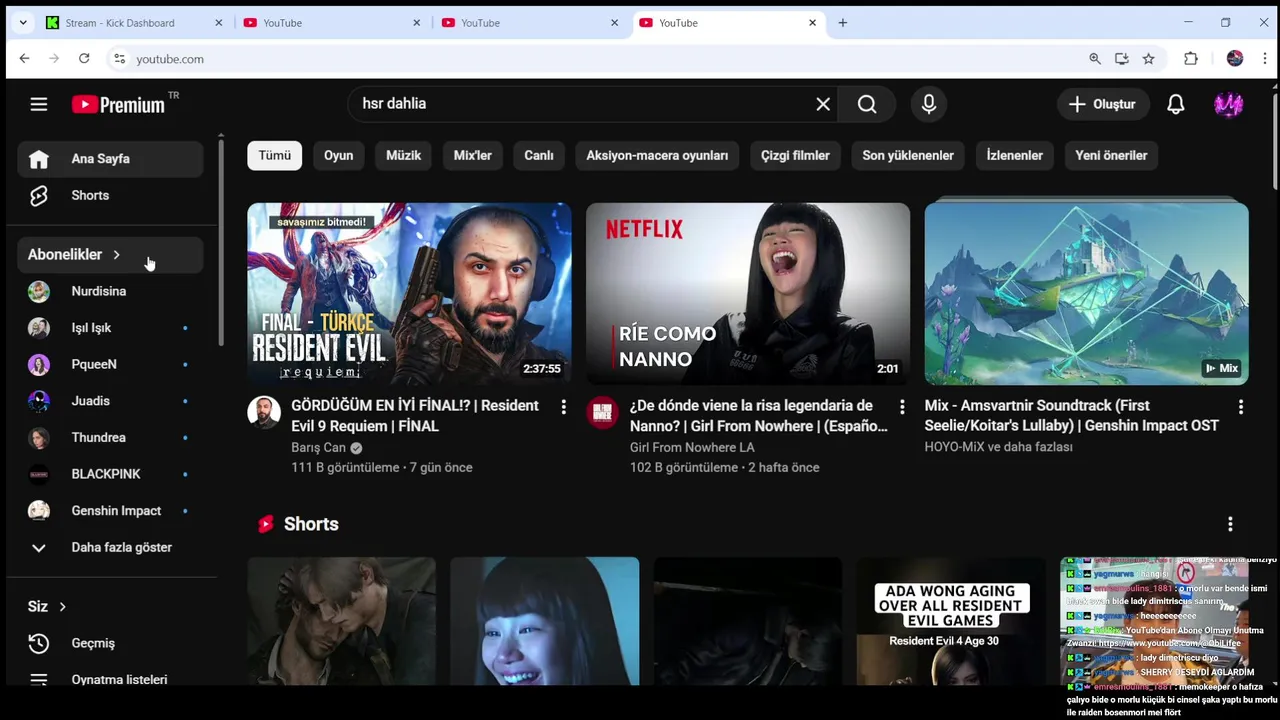This screenshot has width=1280, height=720.
Task: Select the Mix'ler filter chip
Action: point(473,155)
